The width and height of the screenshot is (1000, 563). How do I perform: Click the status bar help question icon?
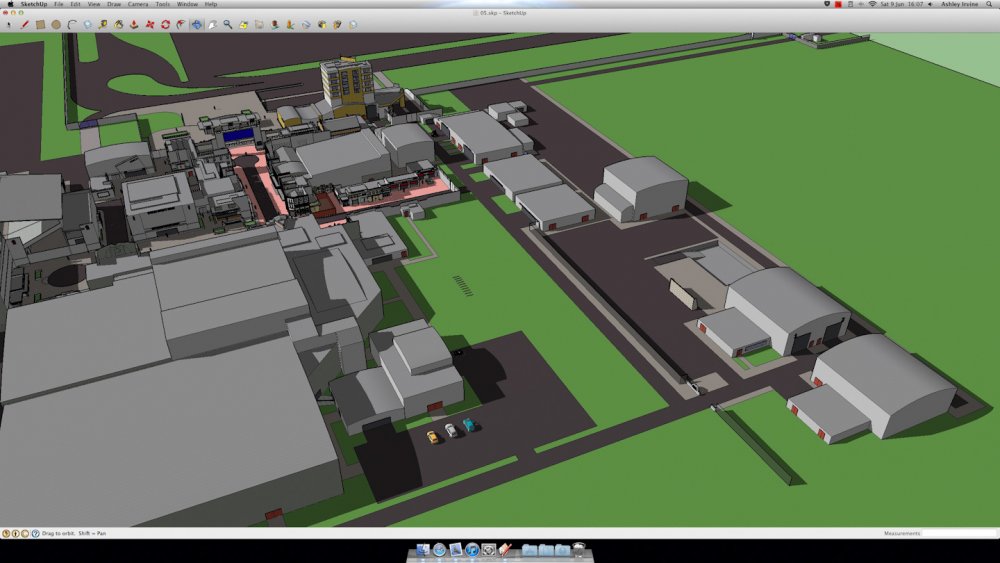click(35, 534)
